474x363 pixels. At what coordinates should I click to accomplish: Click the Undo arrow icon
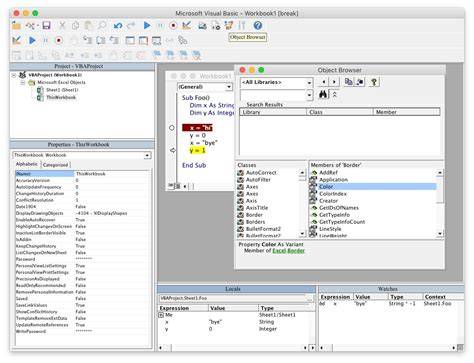[118, 25]
